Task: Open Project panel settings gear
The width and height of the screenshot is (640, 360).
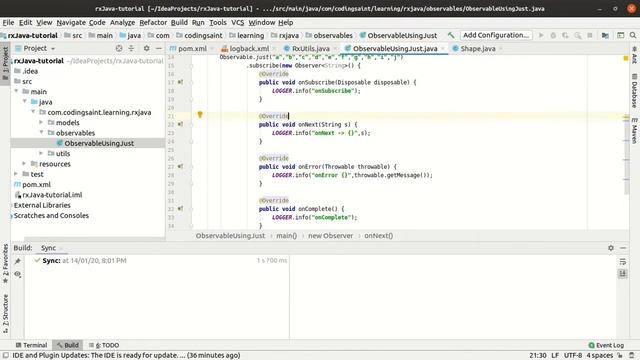Action: point(147,48)
